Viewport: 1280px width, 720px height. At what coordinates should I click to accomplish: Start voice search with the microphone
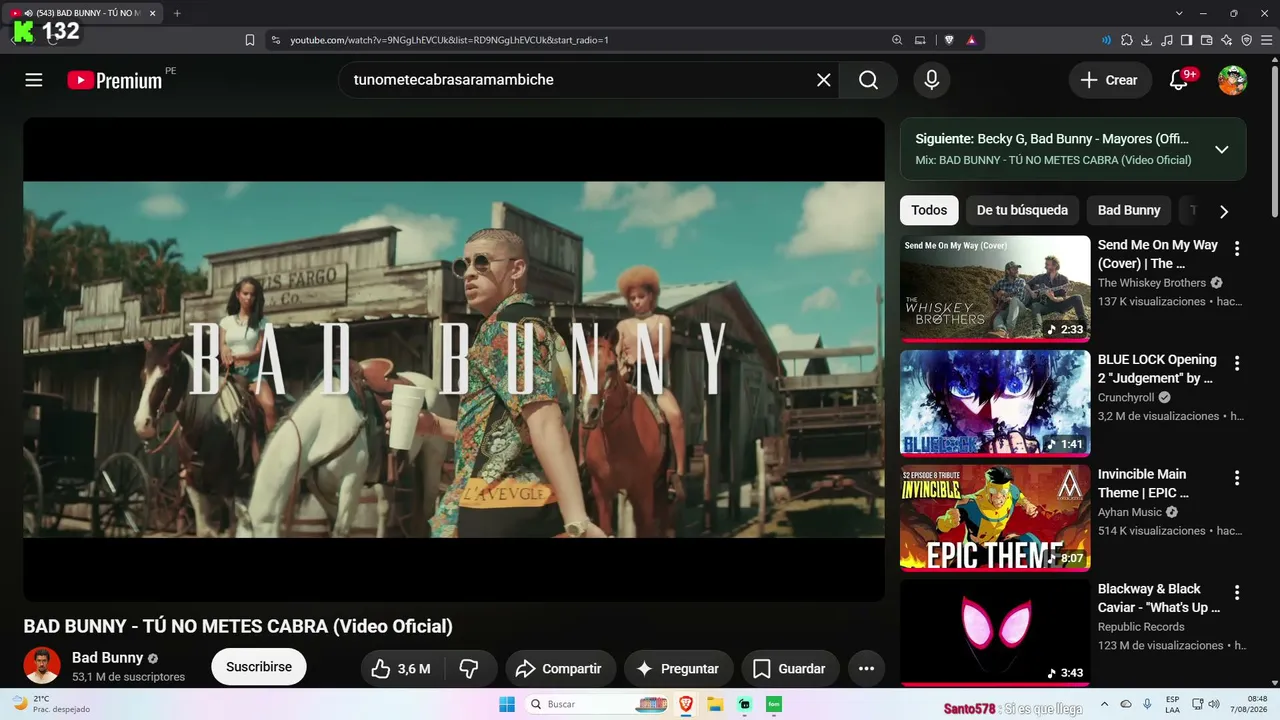coord(932,80)
